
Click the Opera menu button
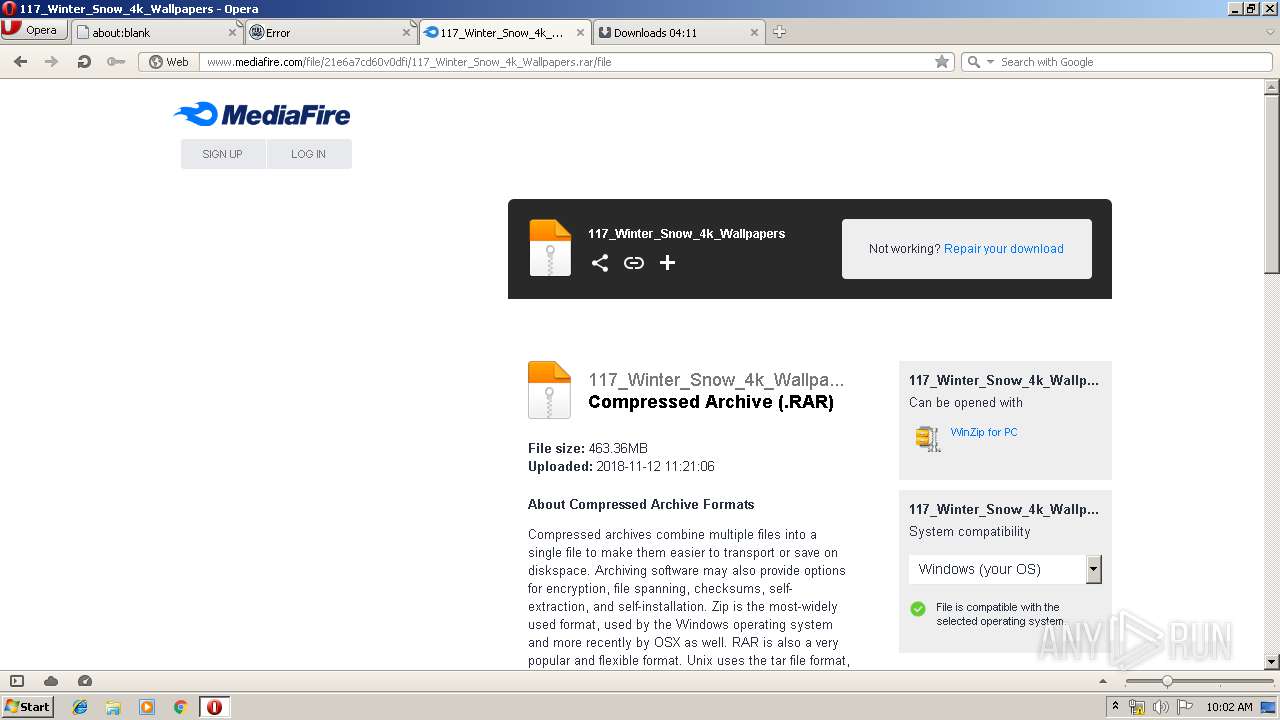click(x=34, y=30)
